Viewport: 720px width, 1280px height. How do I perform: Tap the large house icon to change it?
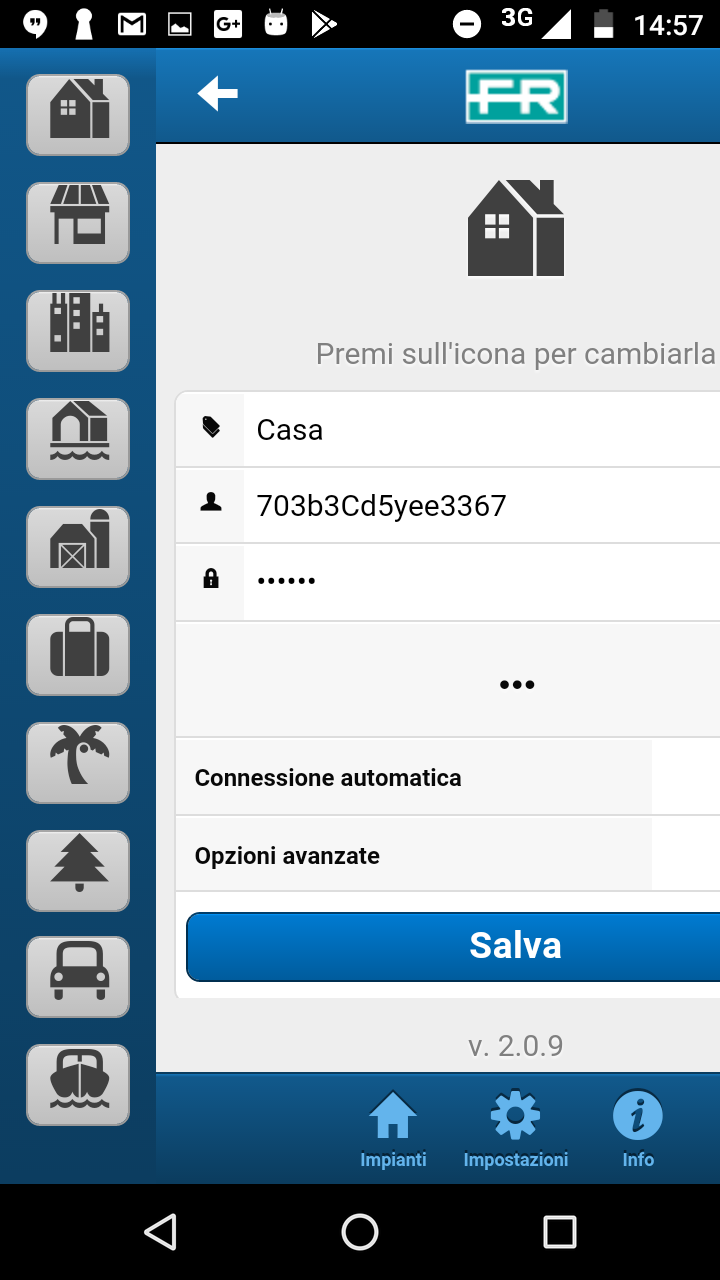pyautogui.click(x=516, y=228)
